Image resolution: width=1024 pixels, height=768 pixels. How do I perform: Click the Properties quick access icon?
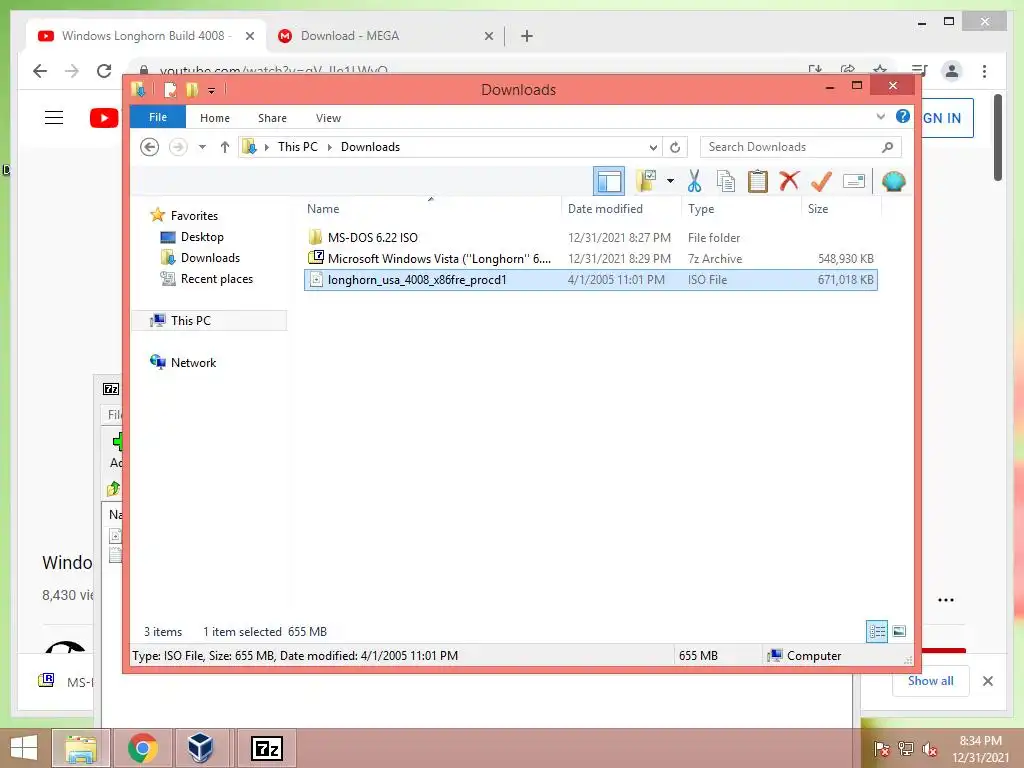170,89
